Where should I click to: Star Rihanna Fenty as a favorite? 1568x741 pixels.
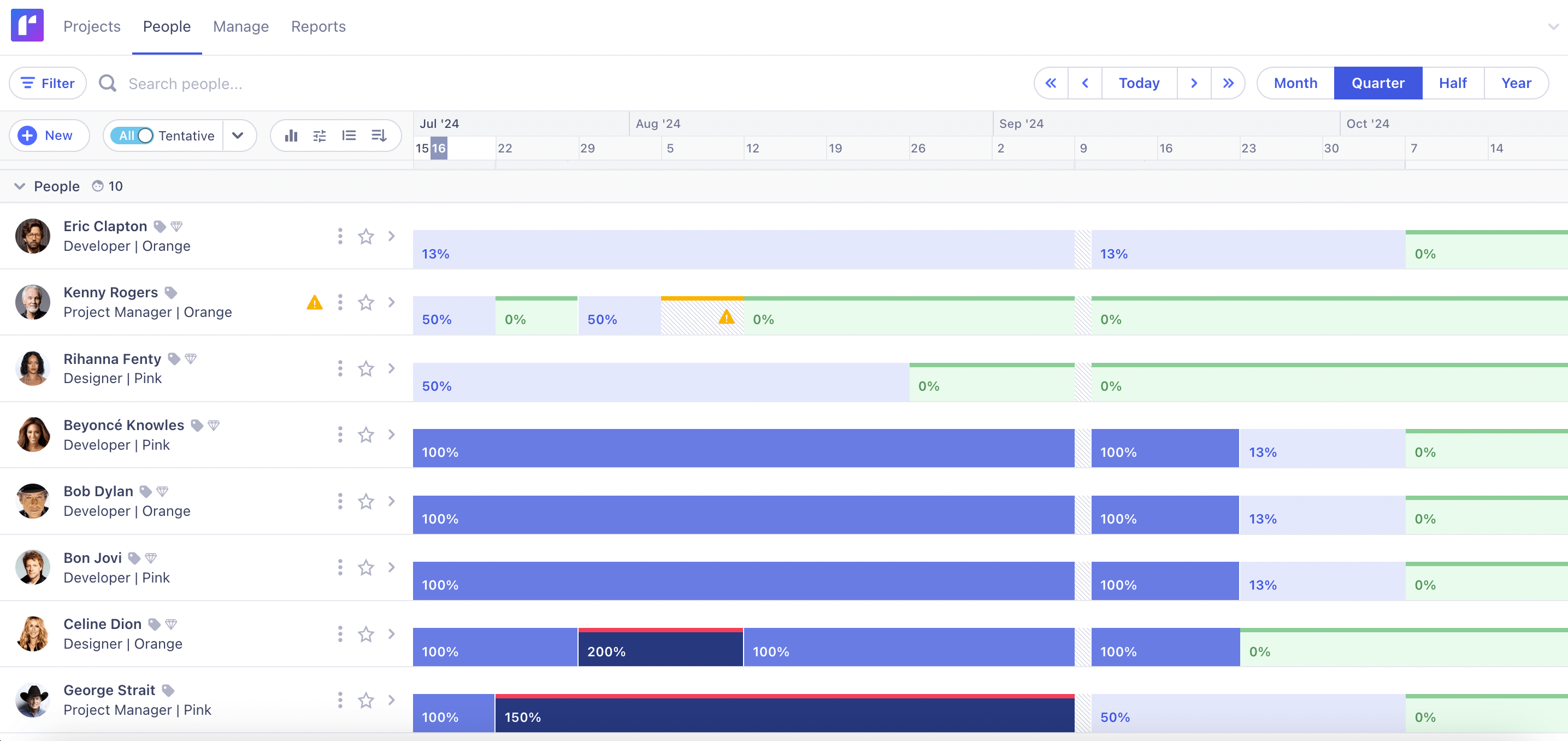pyautogui.click(x=366, y=368)
